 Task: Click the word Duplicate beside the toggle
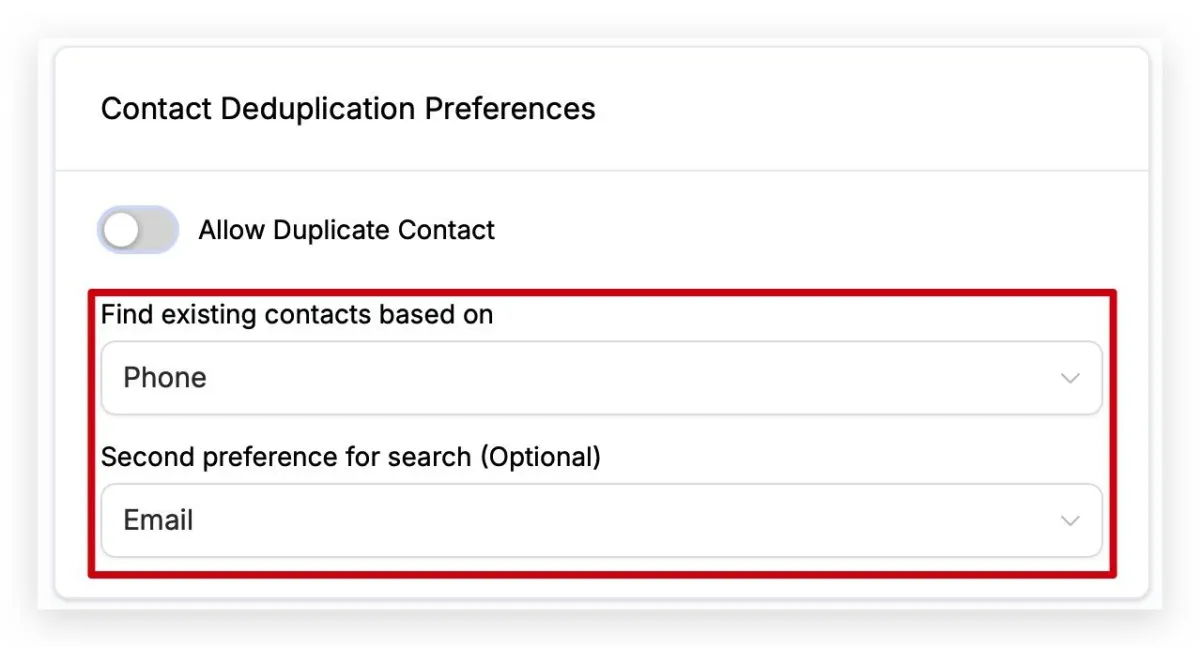331,230
